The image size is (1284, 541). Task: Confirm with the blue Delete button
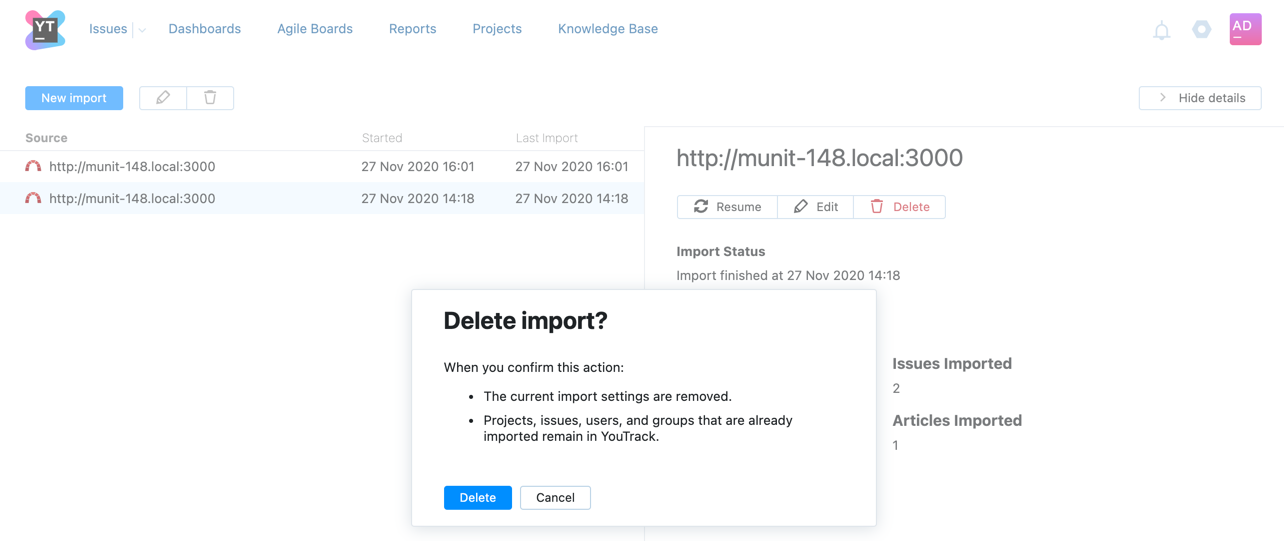[x=477, y=498]
